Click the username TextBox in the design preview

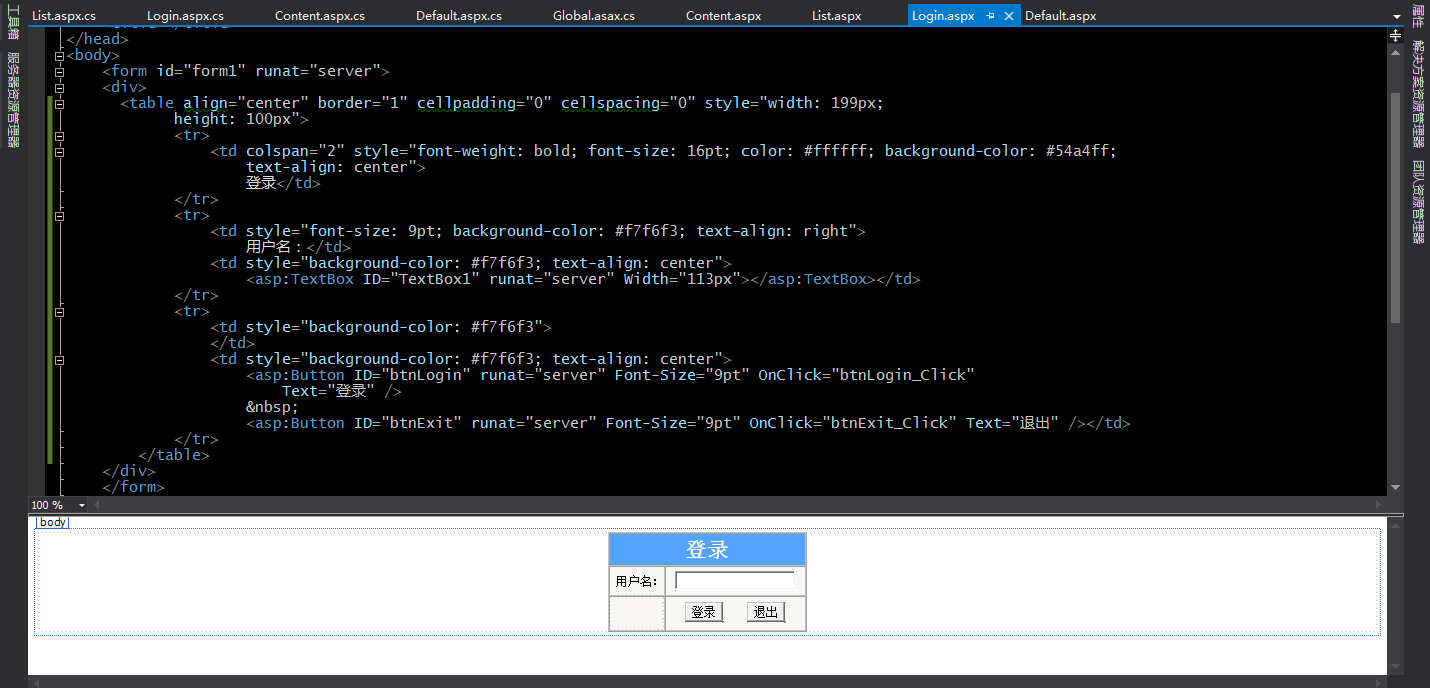[737, 580]
